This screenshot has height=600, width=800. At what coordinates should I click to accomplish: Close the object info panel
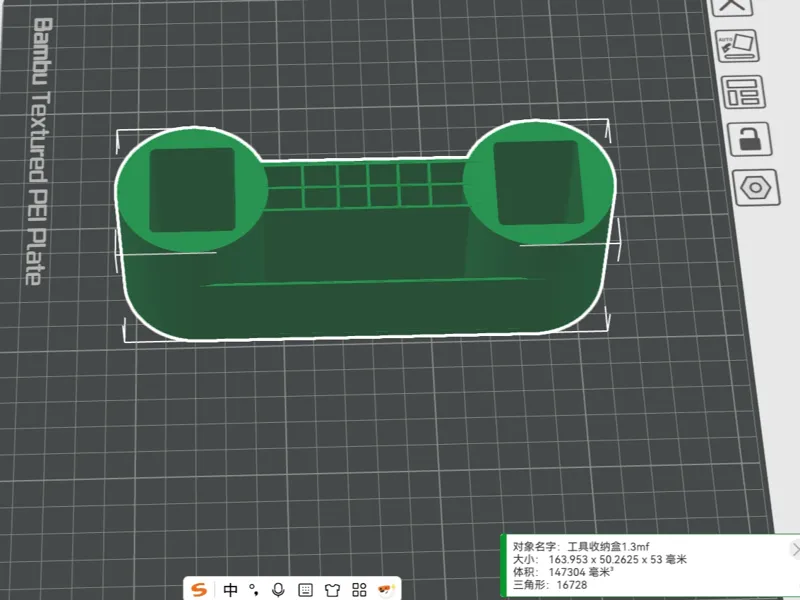tap(795, 549)
